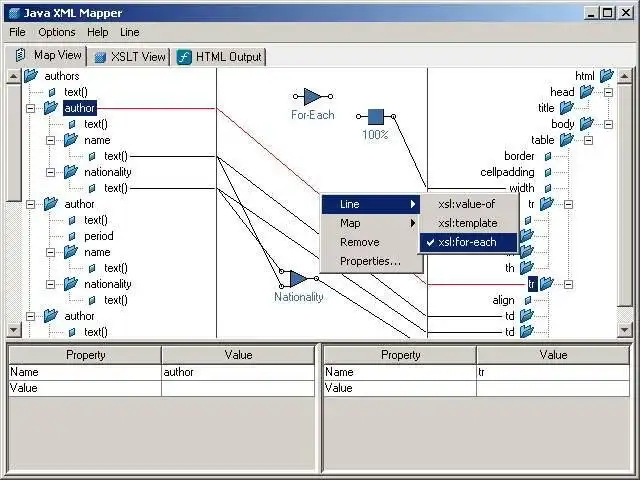Click right table Value column header
This screenshot has width=640, height=480.
[x=553, y=355]
